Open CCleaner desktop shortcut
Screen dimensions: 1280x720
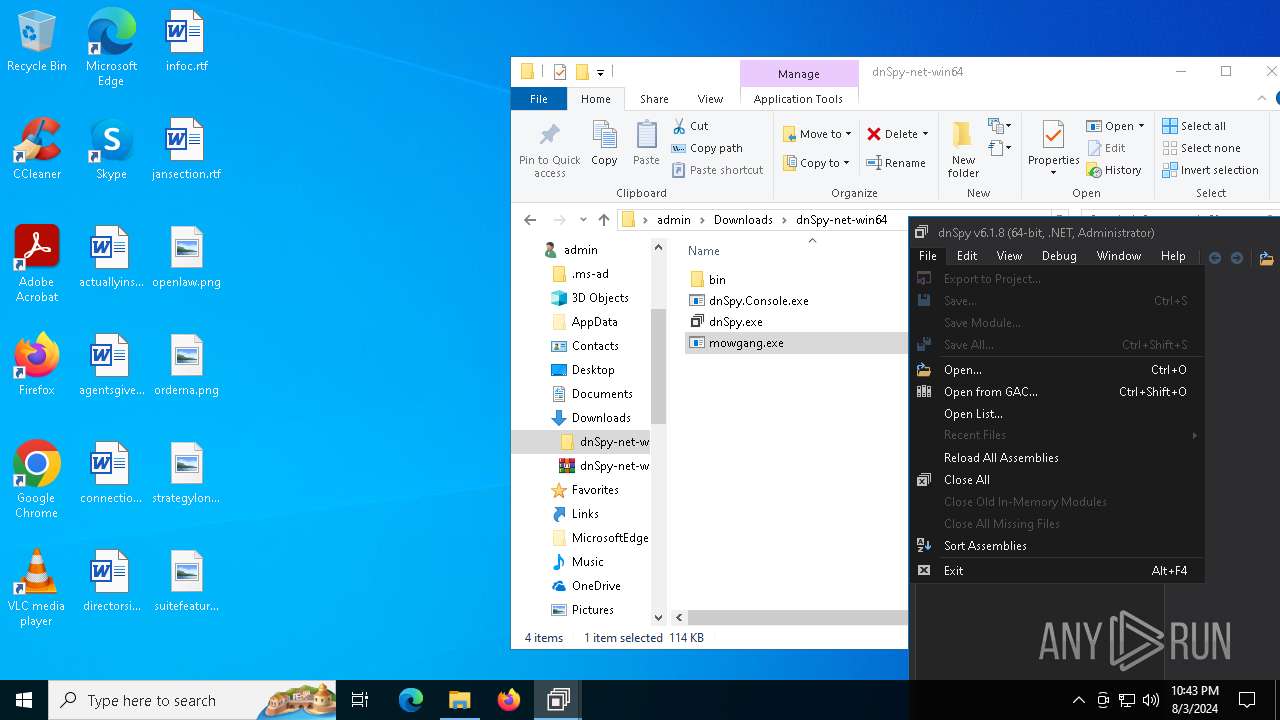tap(37, 150)
